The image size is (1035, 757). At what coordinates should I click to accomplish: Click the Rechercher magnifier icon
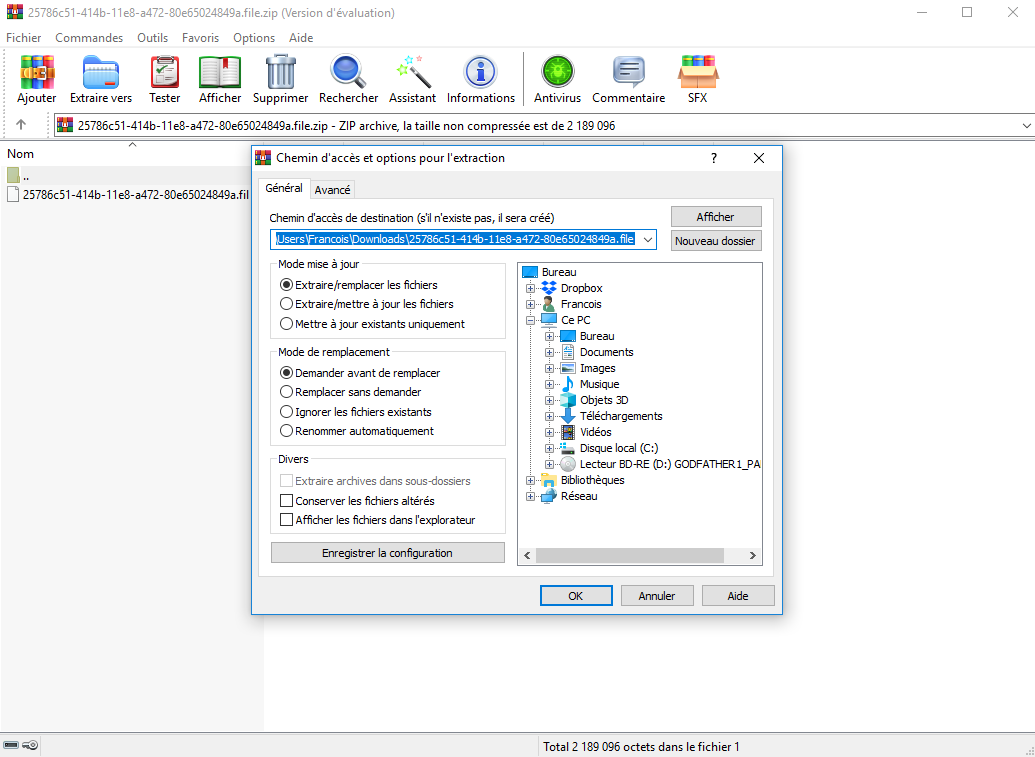(348, 73)
